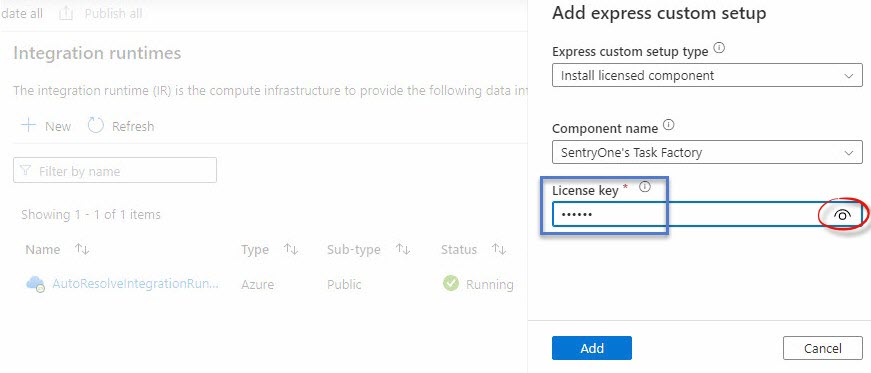
Task: Open info tooltip next to Component name
Action: [669, 126]
